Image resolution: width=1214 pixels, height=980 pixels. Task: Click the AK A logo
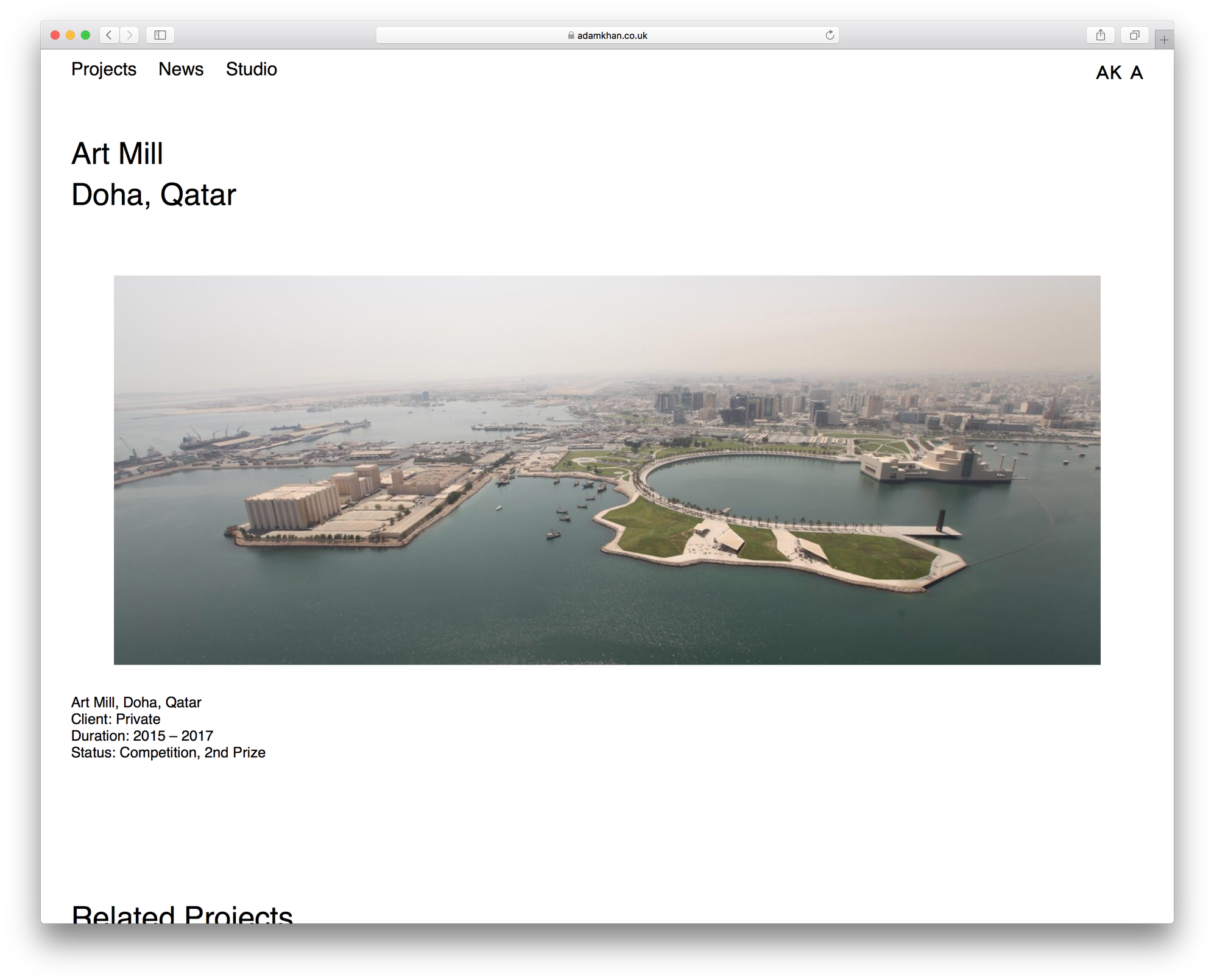tap(1119, 72)
